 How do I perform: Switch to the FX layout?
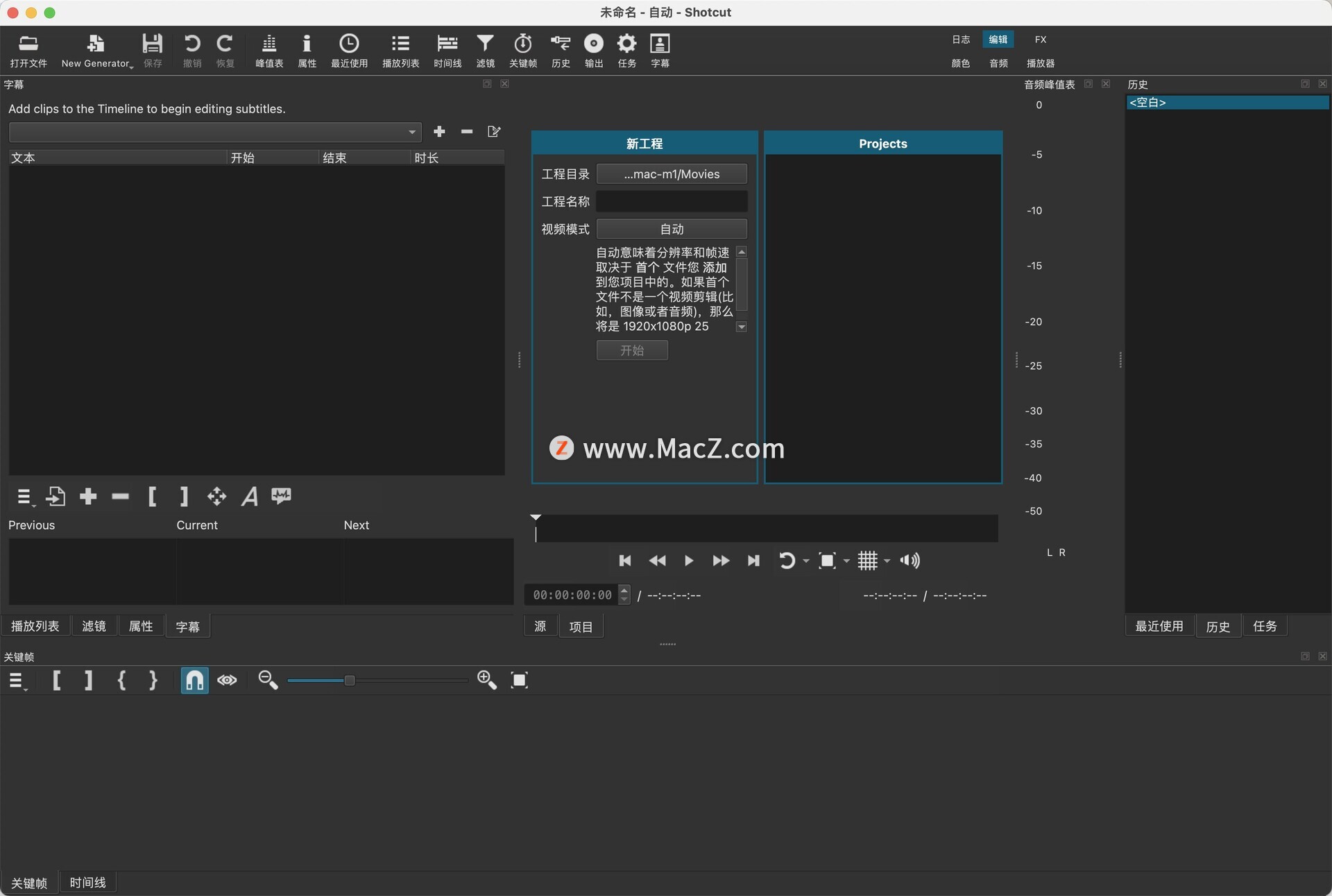pos(1041,40)
